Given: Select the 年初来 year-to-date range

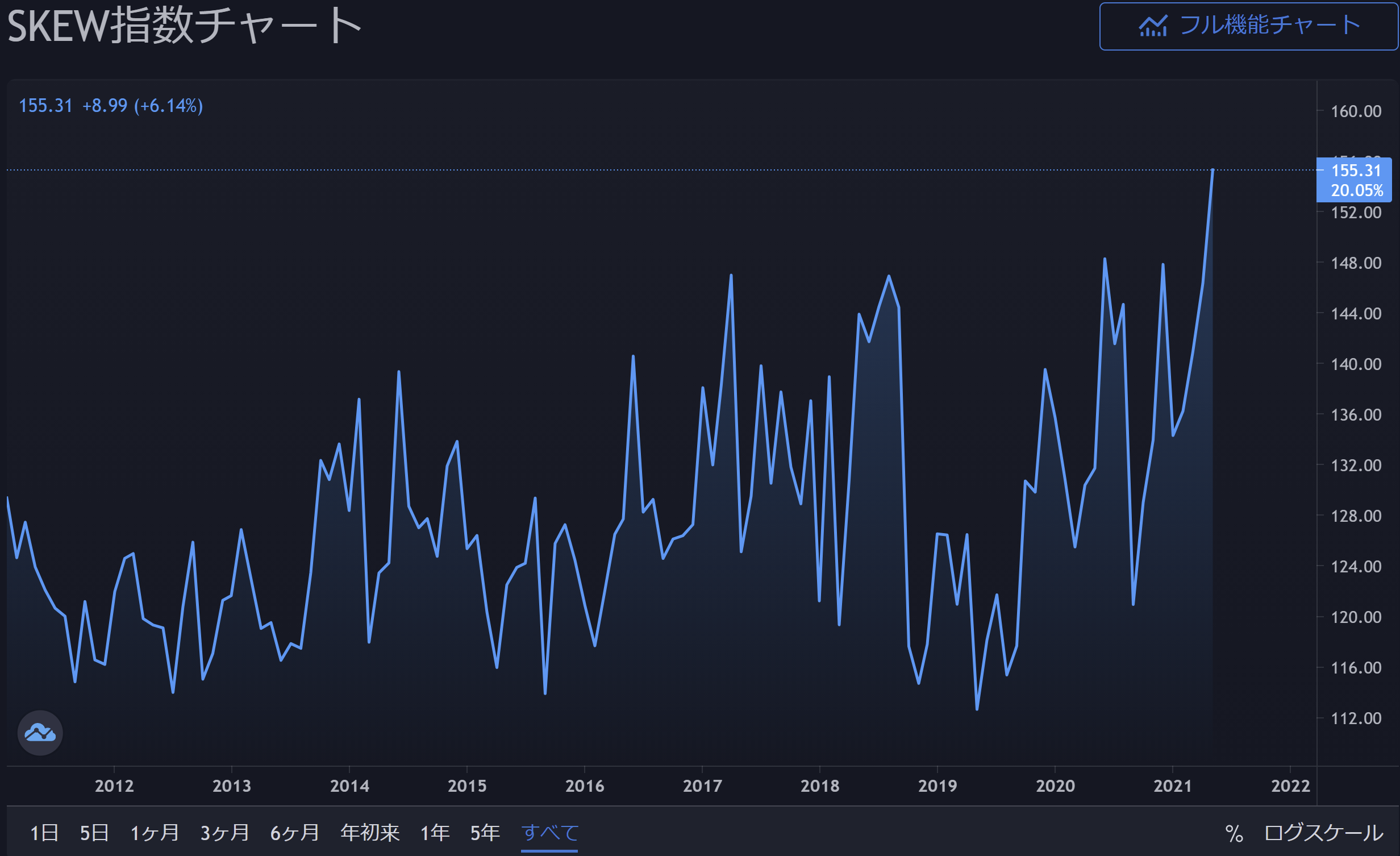Looking at the screenshot, I should pyautogui.click(x=370, y=833).
